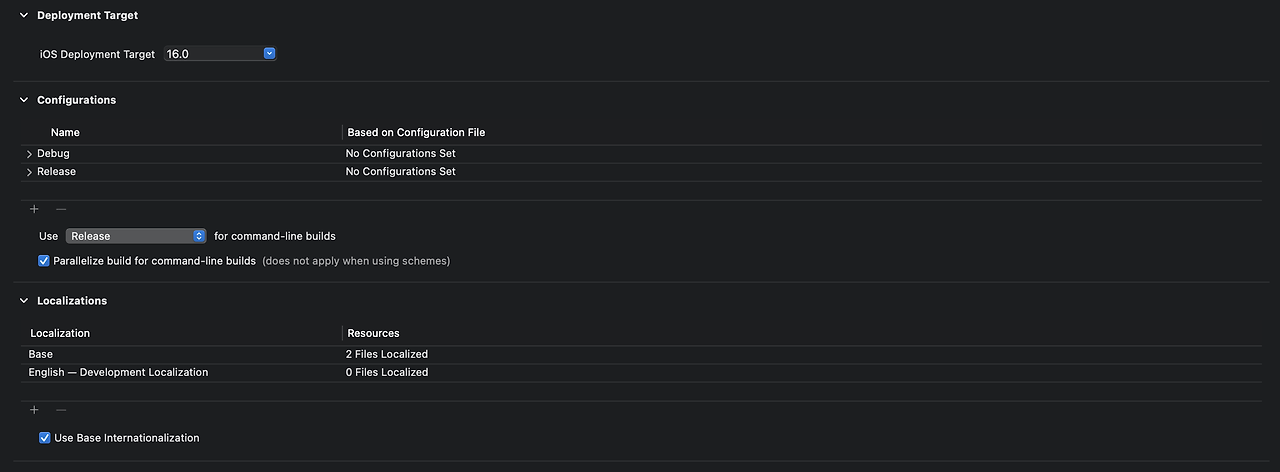Screen dimensions: 1280x472
Task: Click Debug's No Configurations Set value
Action: pyautogui.click(x=400, y=154)
